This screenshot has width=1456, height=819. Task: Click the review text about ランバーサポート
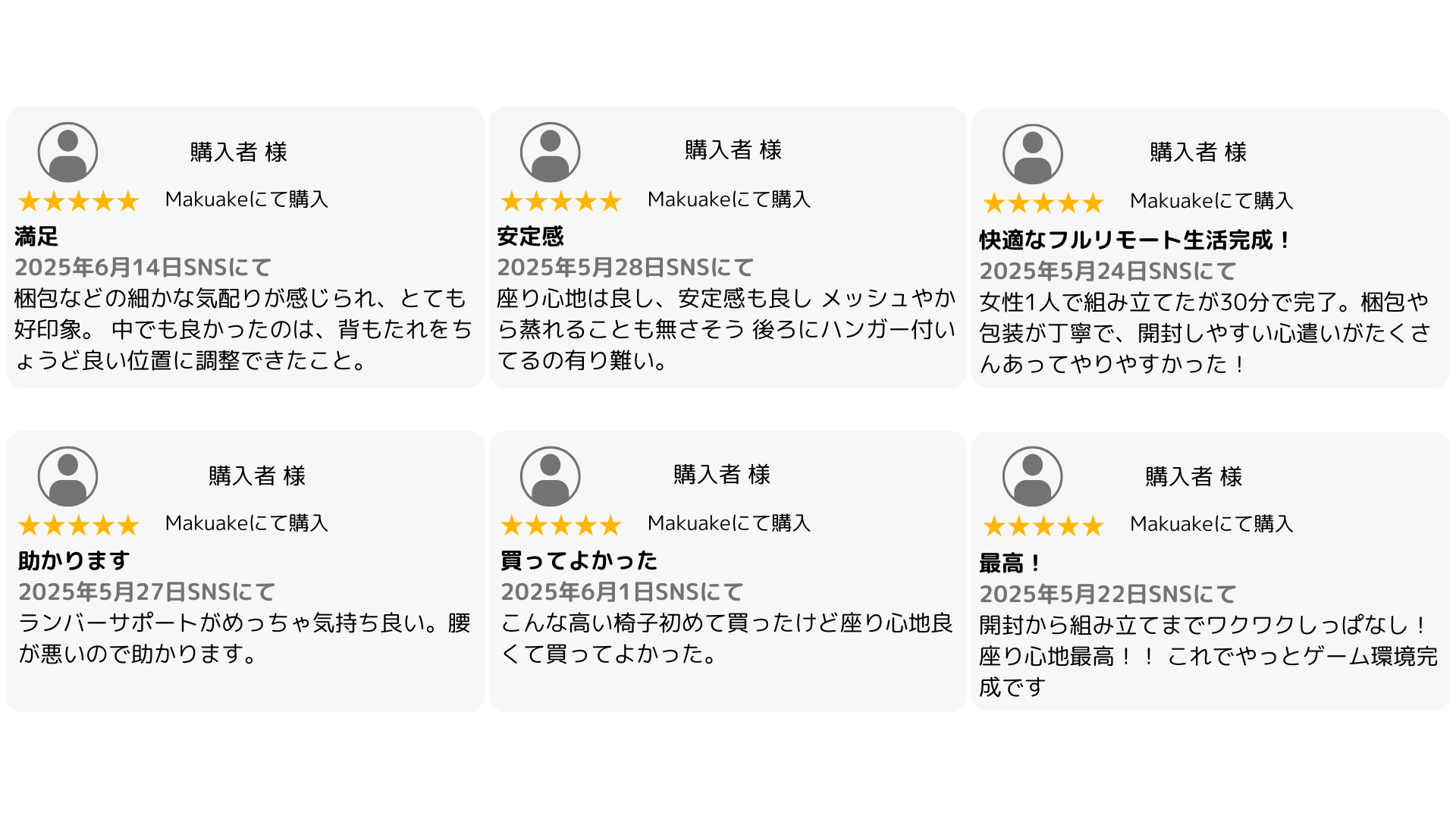[x=244, y=638]
